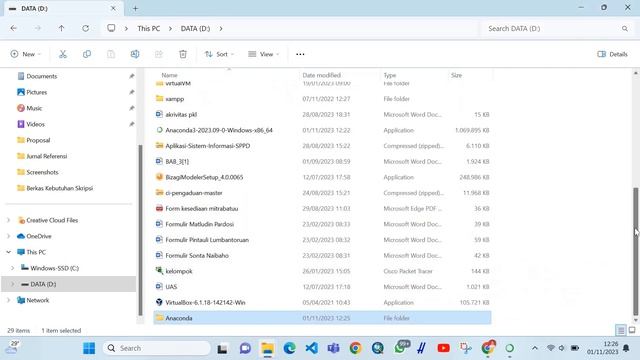Select DATA (D:) in navigation pane
640x360 pixels.
point(69,284)
